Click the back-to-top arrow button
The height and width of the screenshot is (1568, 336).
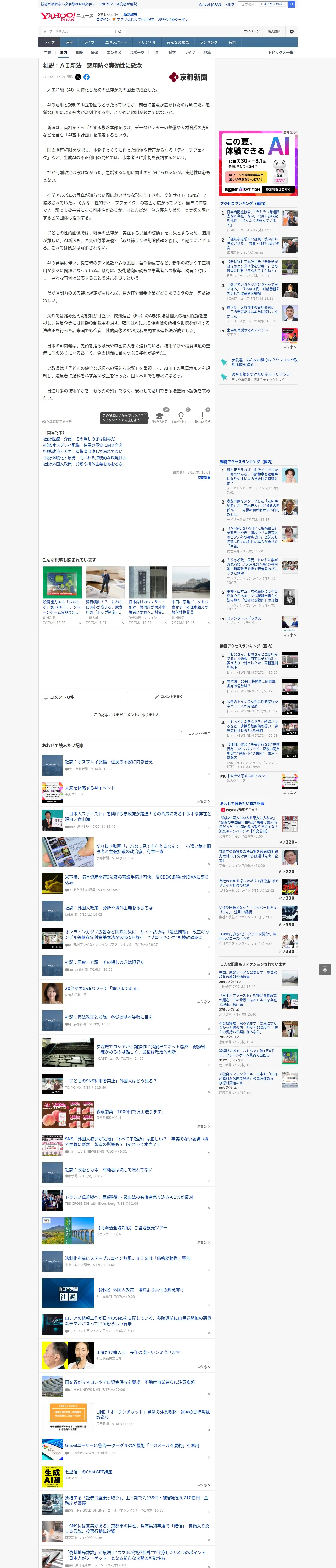tap(325, 970)
